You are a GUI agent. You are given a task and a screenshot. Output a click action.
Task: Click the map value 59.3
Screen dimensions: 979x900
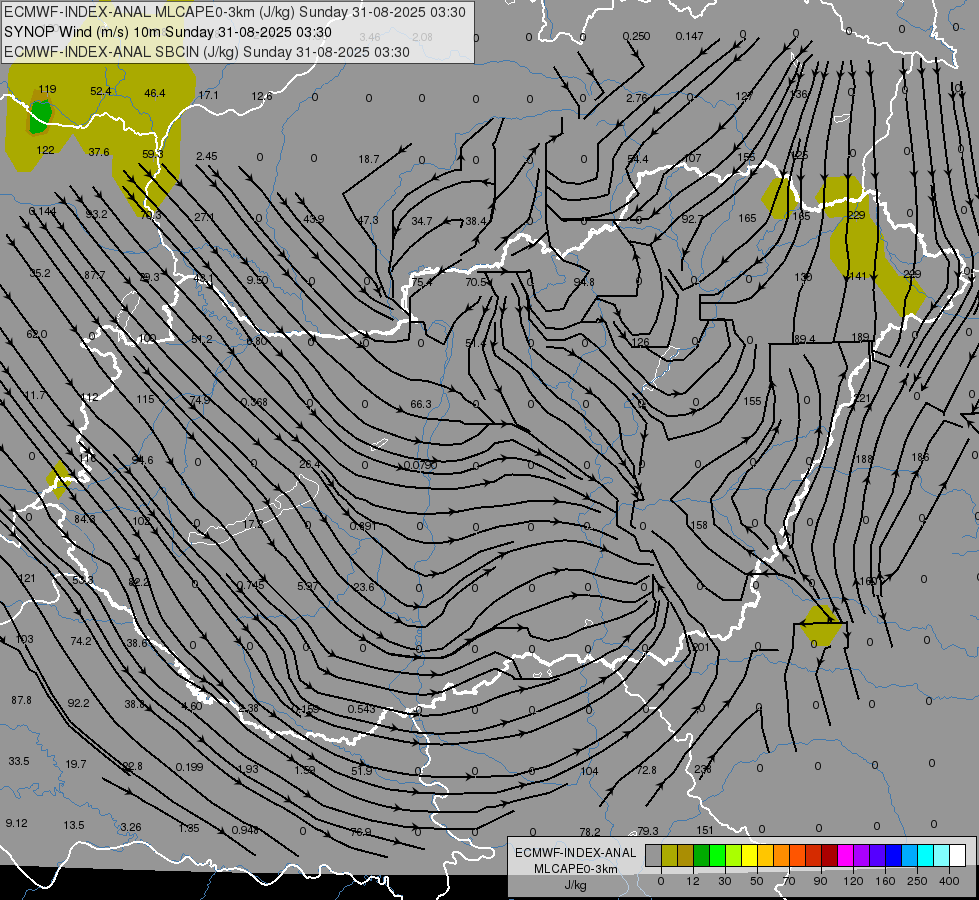pos(152,154)
